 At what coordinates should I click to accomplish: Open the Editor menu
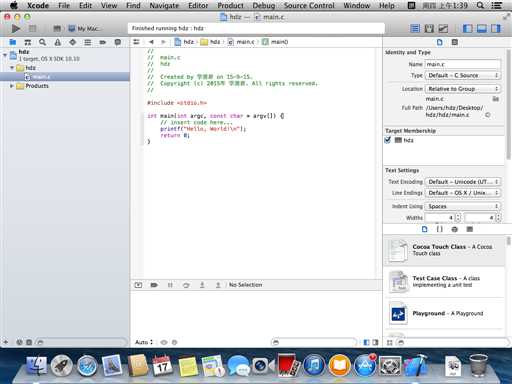(198, 5)
